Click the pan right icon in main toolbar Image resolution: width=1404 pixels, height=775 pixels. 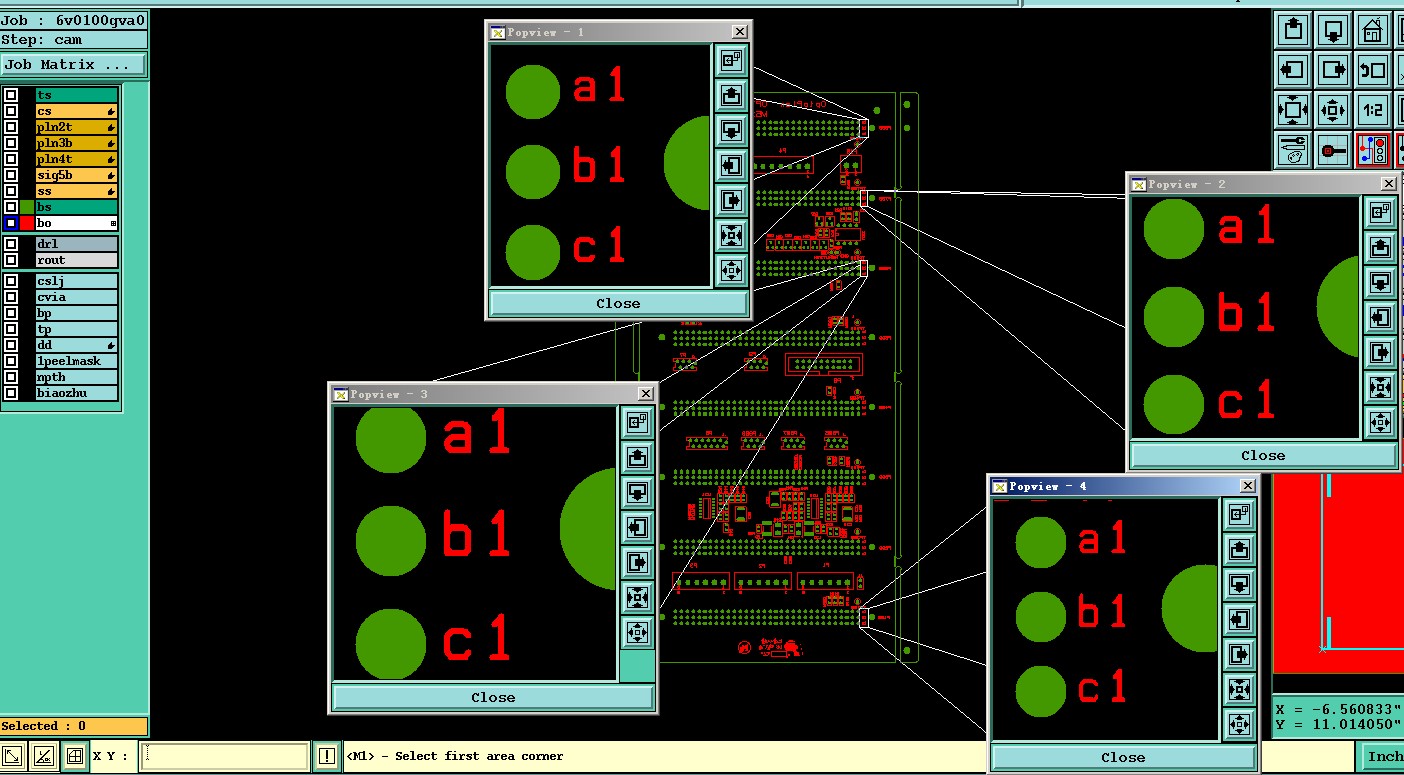[1332, 70]
